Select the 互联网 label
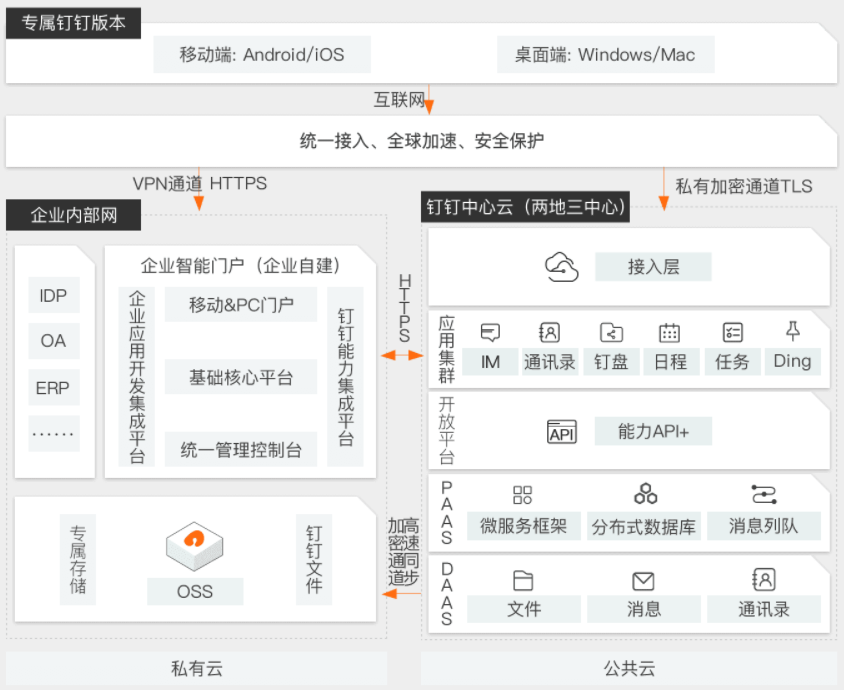844x690 pixels. point(399,100)
